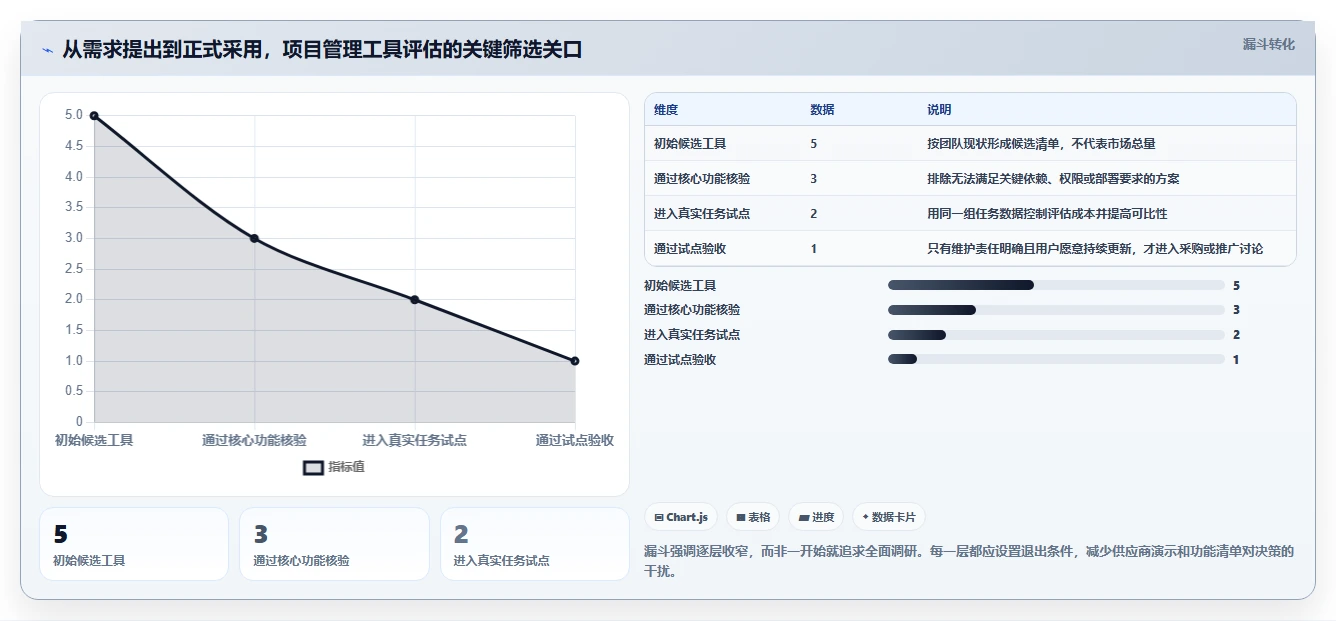Click the description starting 排除无法满足关键依赖
Viewport: 1336px width, 621px height.
pos(1053,179)
